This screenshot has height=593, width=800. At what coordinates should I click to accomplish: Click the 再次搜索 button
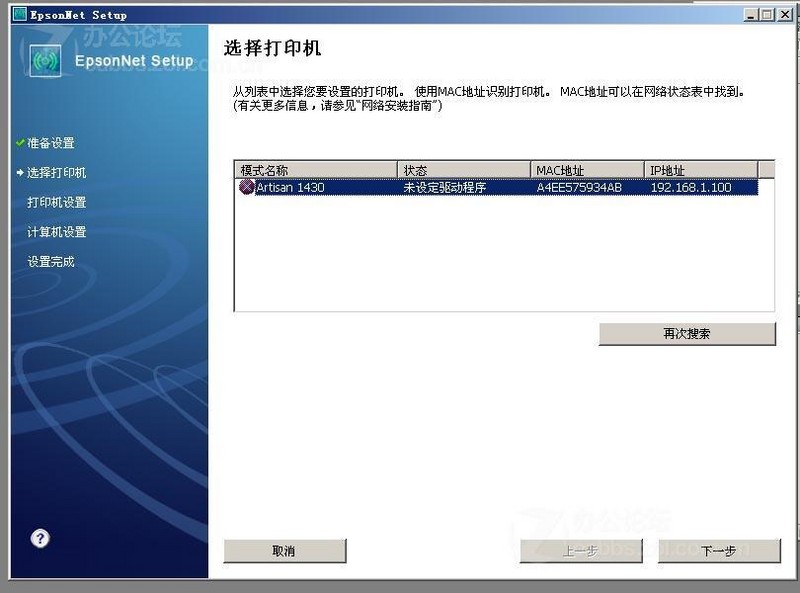(687, 334)
